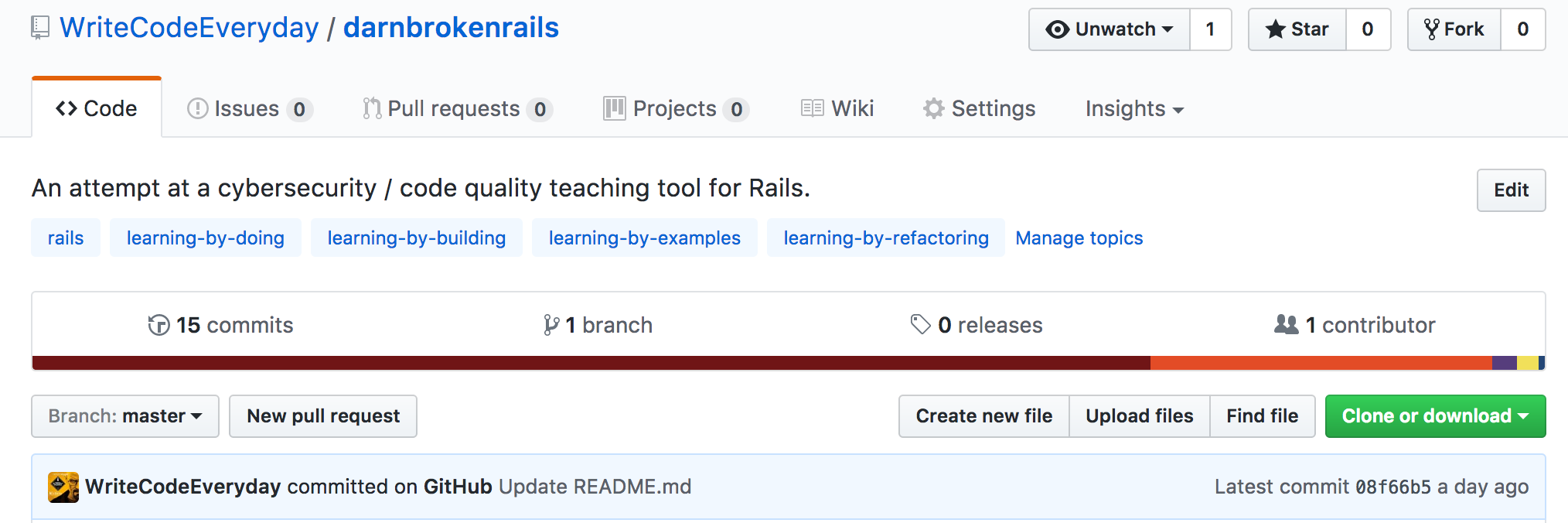Open the darnbrokenrails repository link
Image resolution: width=1568 pixels, height=523 pixels.
(451, 28)
